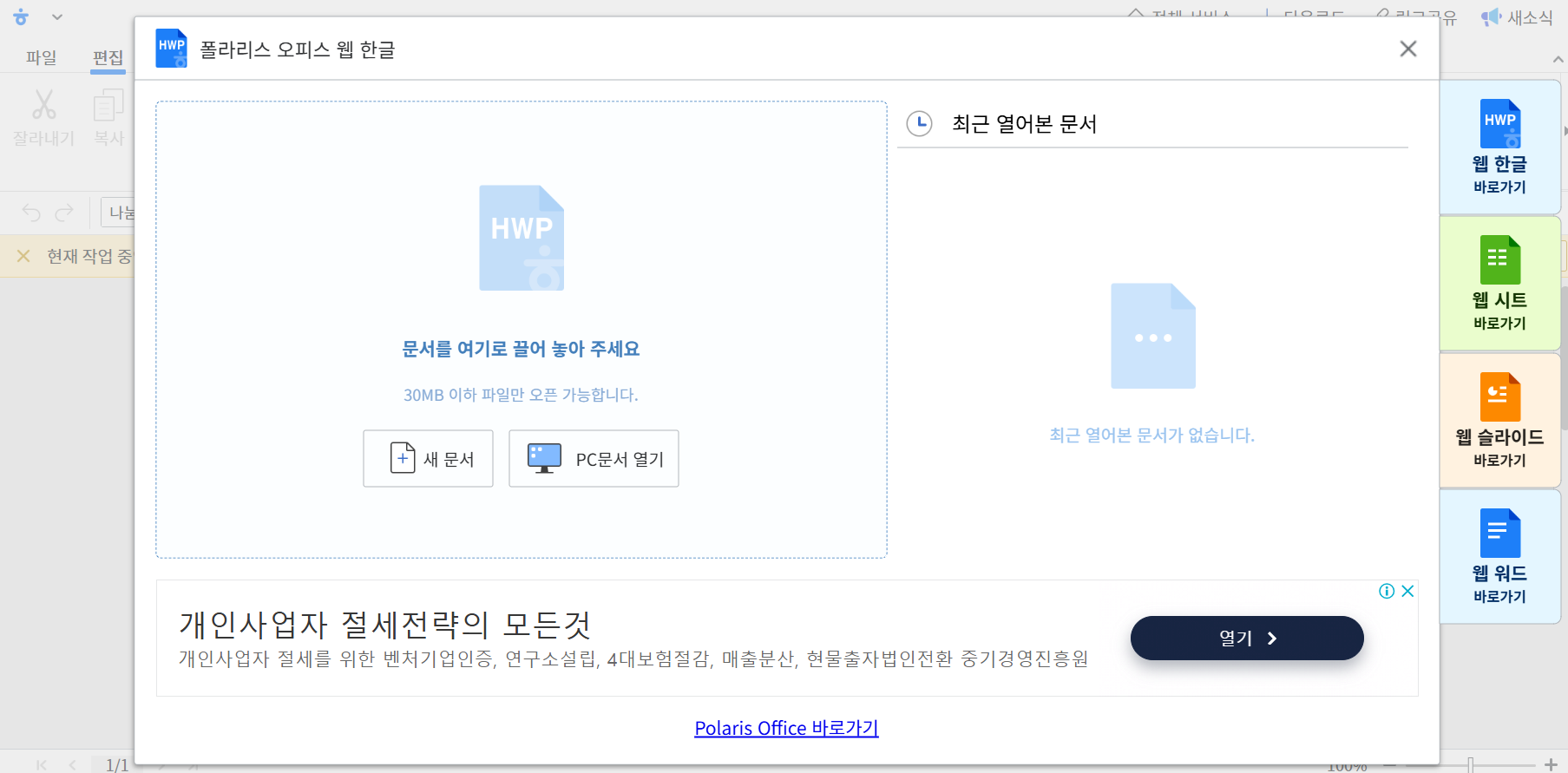Viewport: 1568px width, 773px height.
Task: Follow the Polaris Office 바로가기 link
Action: [x=786, y=728]
